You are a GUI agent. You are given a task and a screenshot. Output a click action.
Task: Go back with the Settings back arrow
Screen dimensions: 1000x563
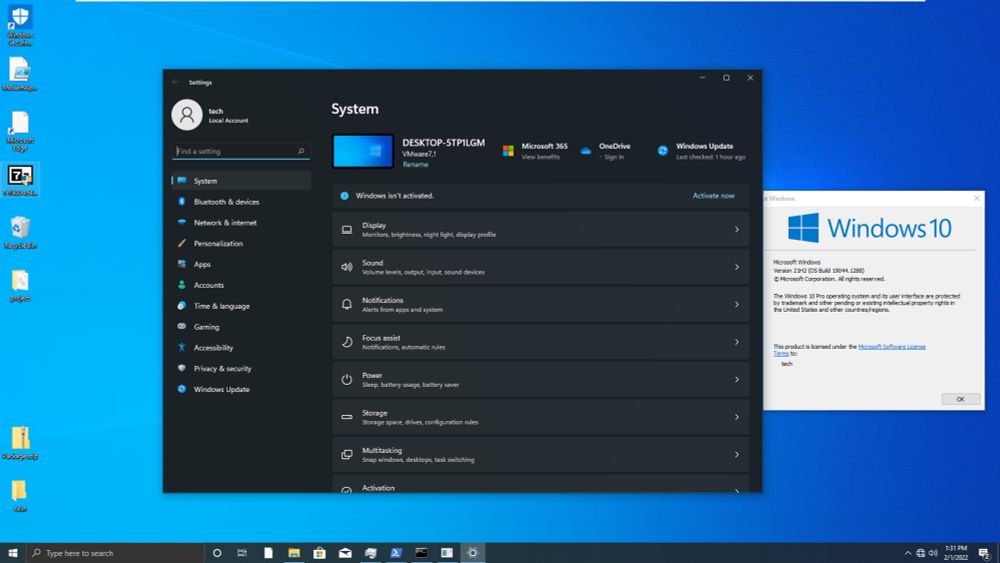[175, 82]
